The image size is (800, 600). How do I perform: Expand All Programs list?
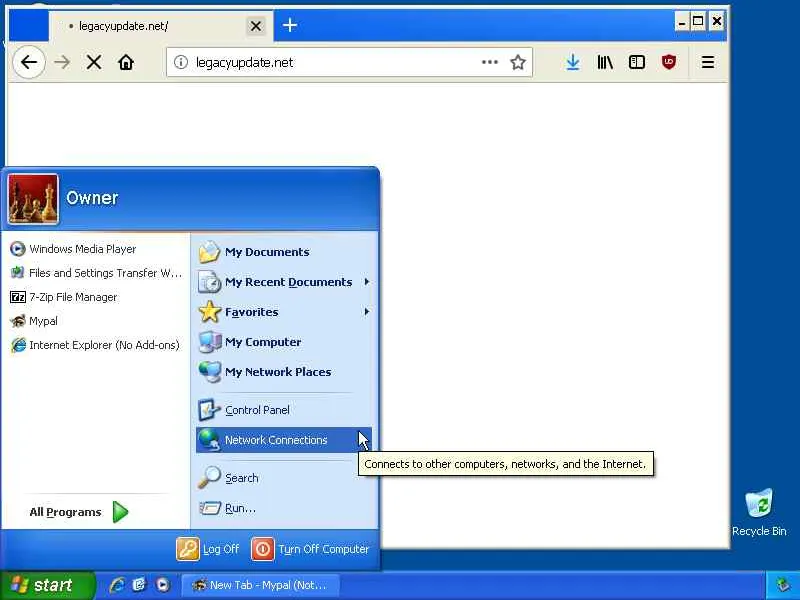coord(79,512)
